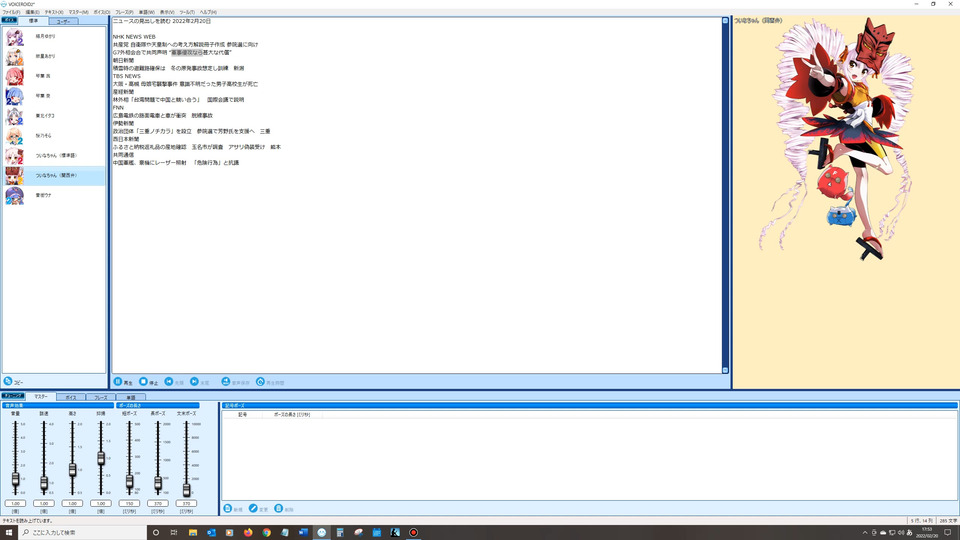960x540 pixels.
Task: Open the 表示 menu
Action: [167, 12]
